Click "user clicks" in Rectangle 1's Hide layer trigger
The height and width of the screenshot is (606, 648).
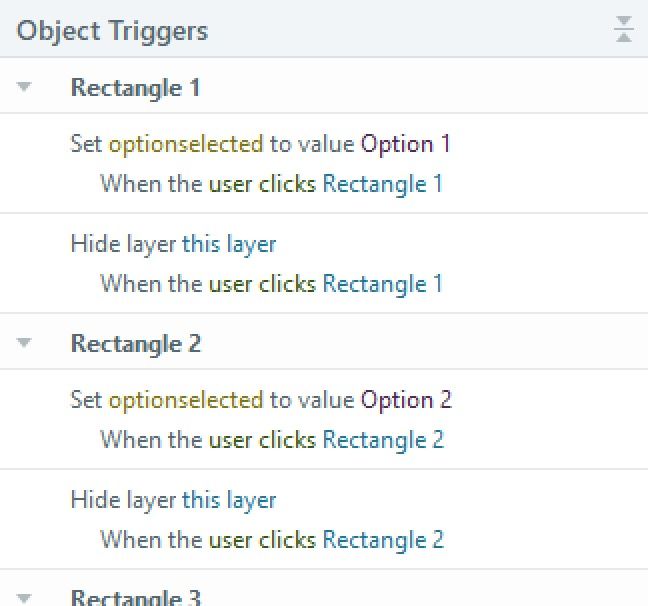[262, 284]
